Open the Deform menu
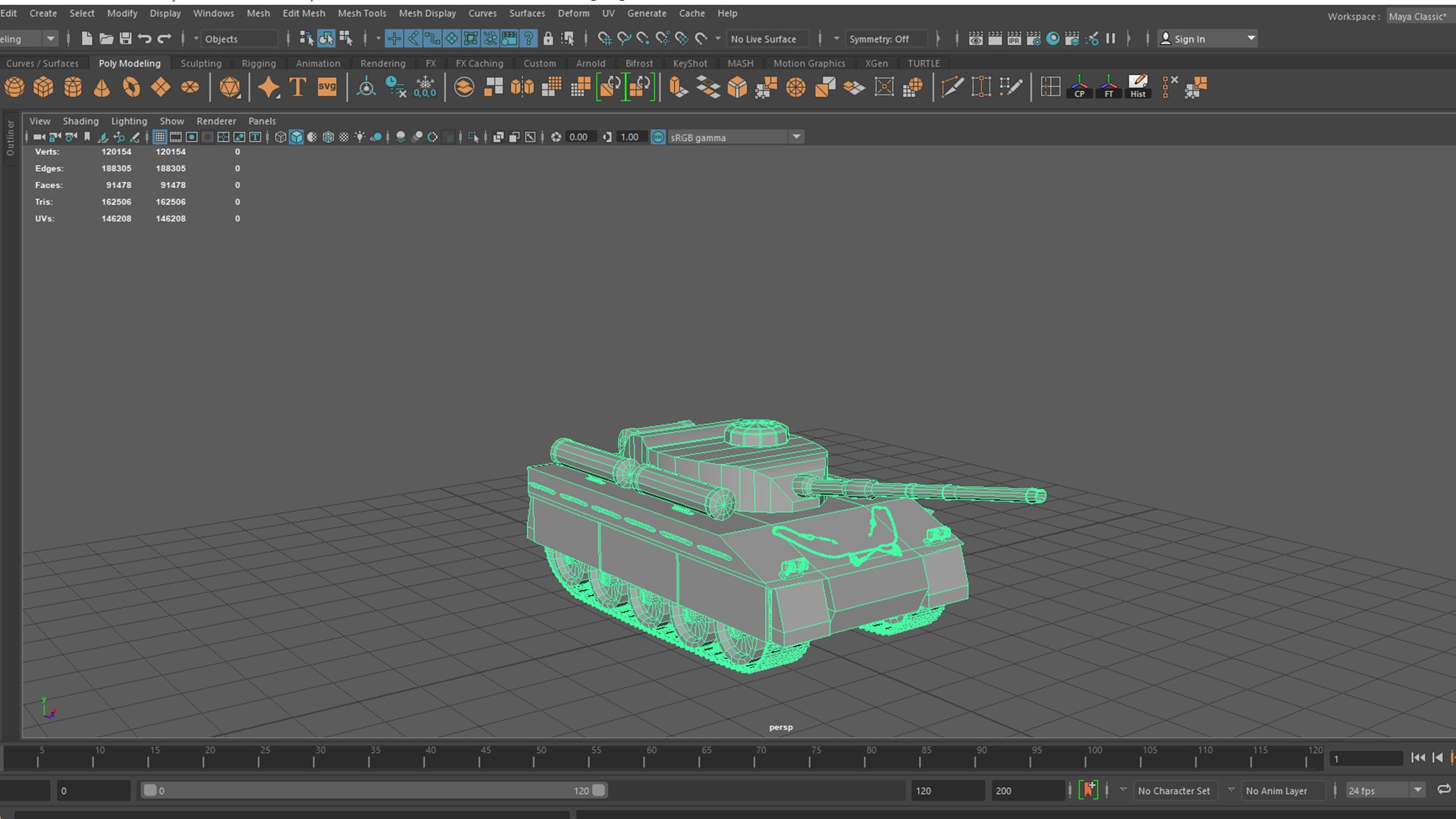The width and height of the screenshot is (1456, 819). point(573,13)
